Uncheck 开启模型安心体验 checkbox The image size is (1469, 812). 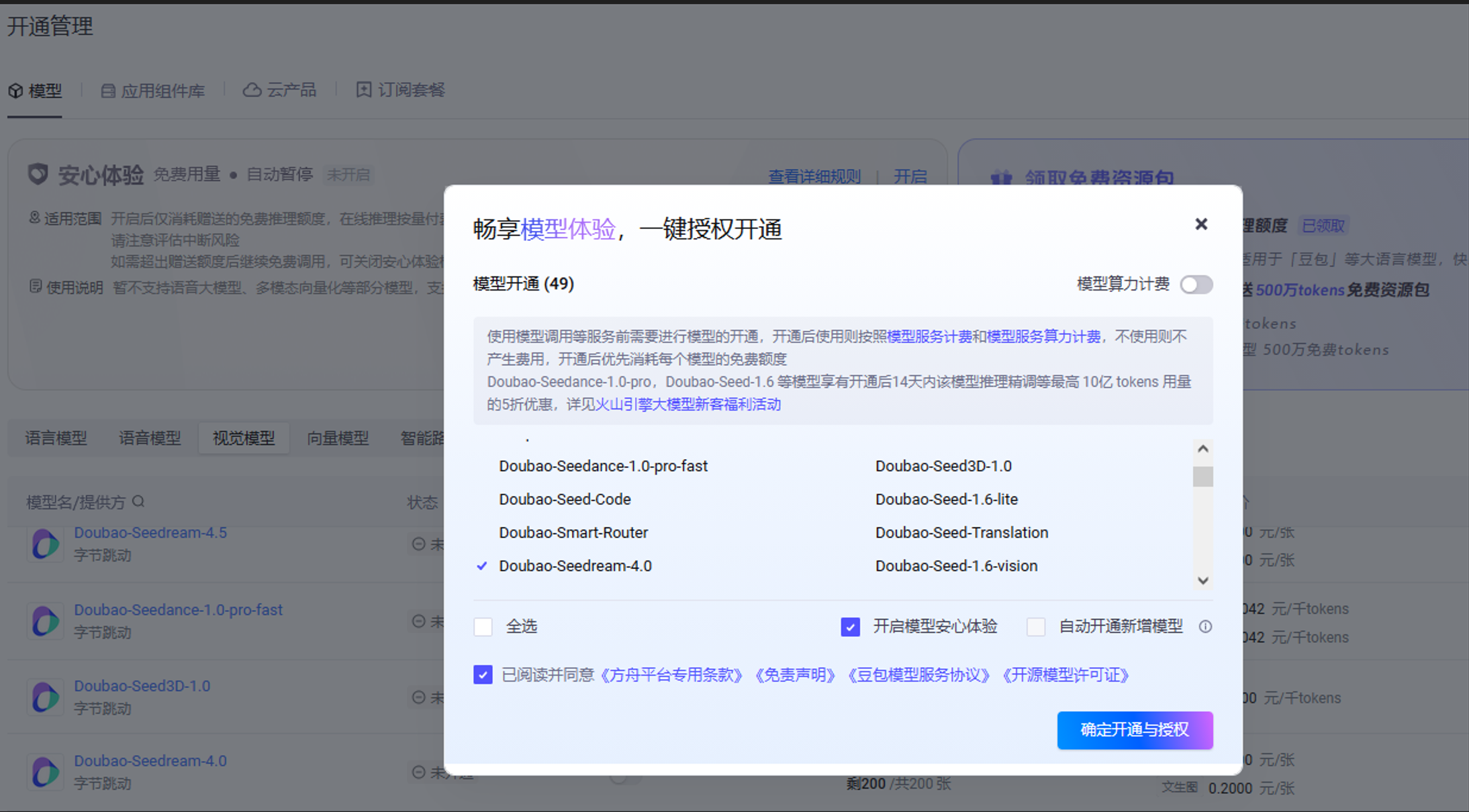pyautogui.click(x=850, y=627)
